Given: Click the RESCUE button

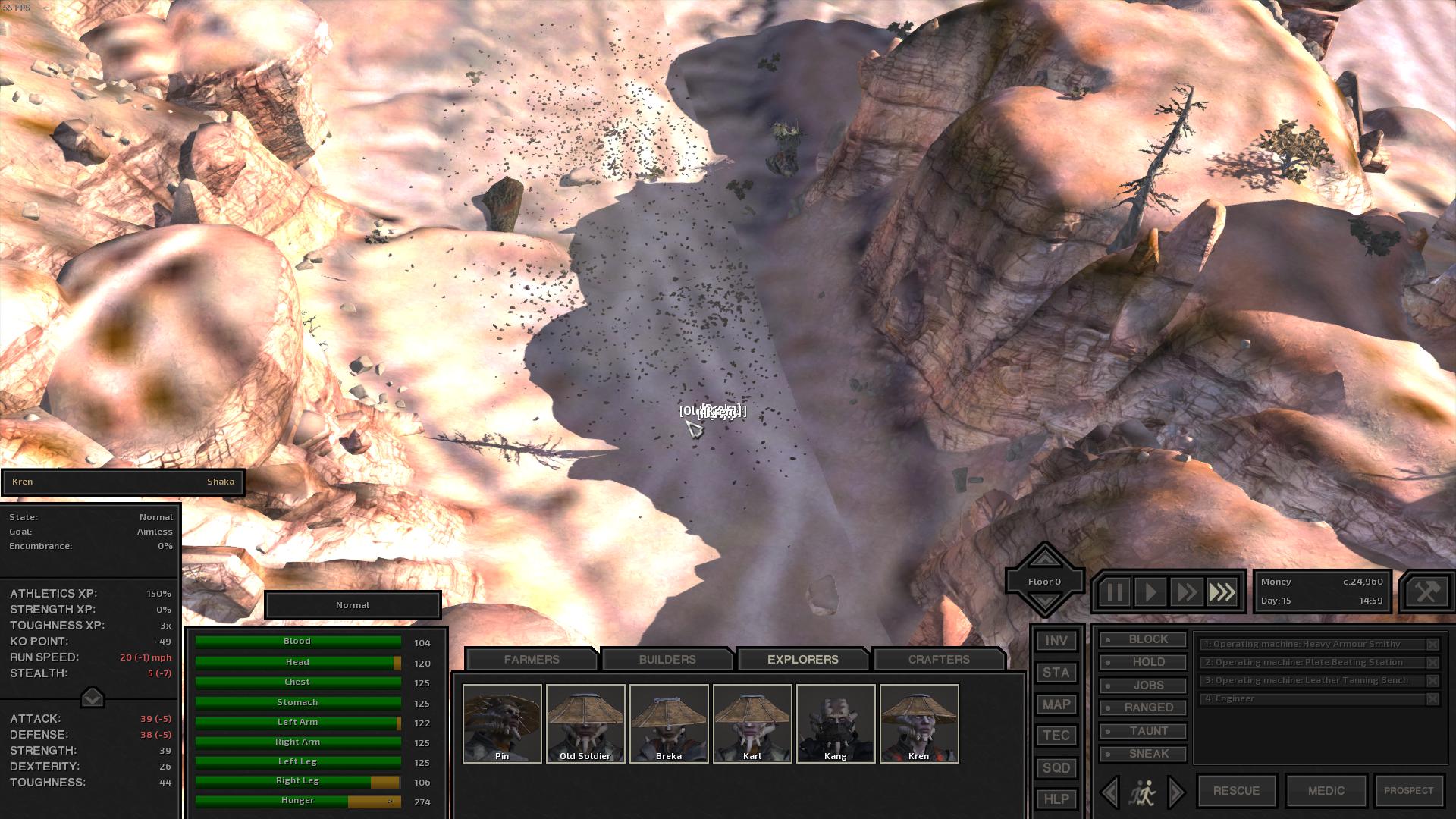Looking at the screenshot, I should [1236, 791].
